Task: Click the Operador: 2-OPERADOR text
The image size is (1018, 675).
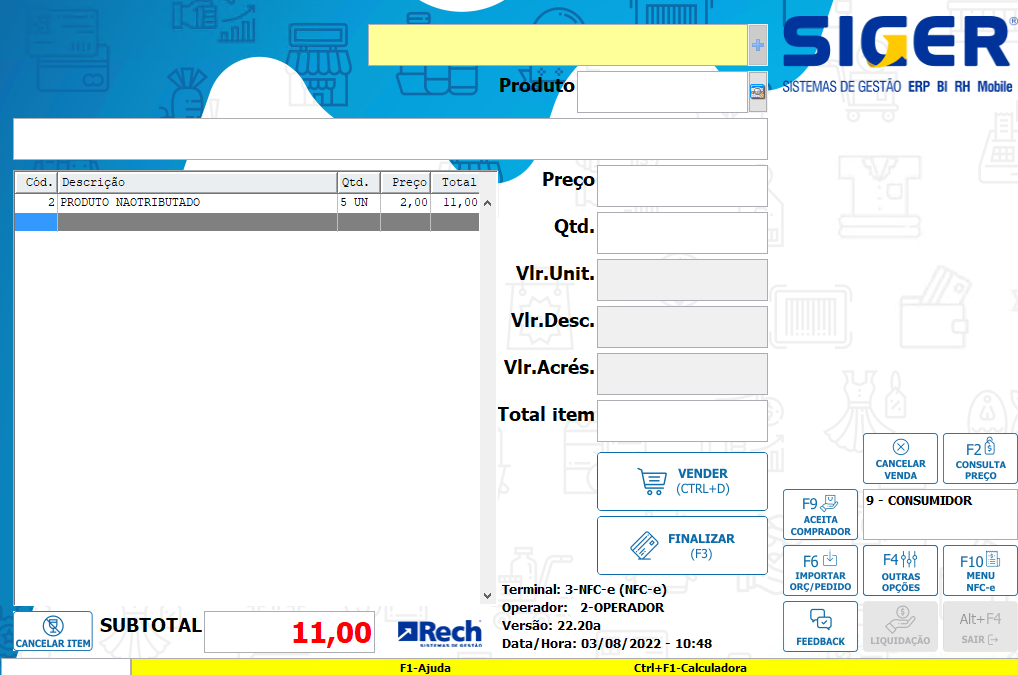Action: coord(583,608)
